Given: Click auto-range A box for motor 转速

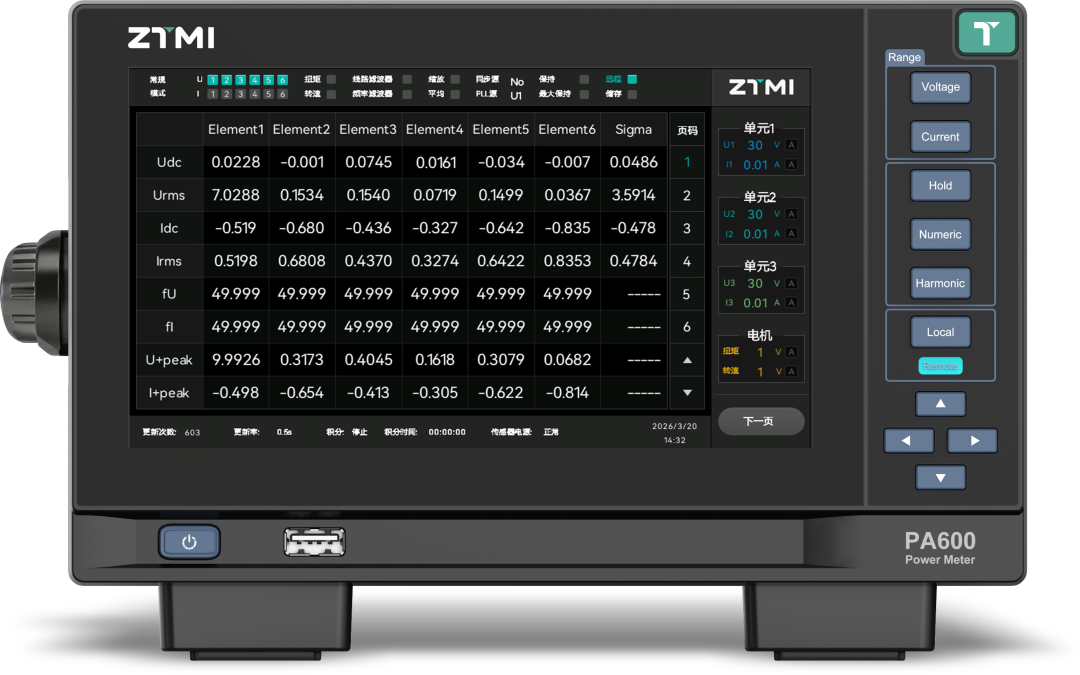Looking at the screenshot, I should (791, 371).
